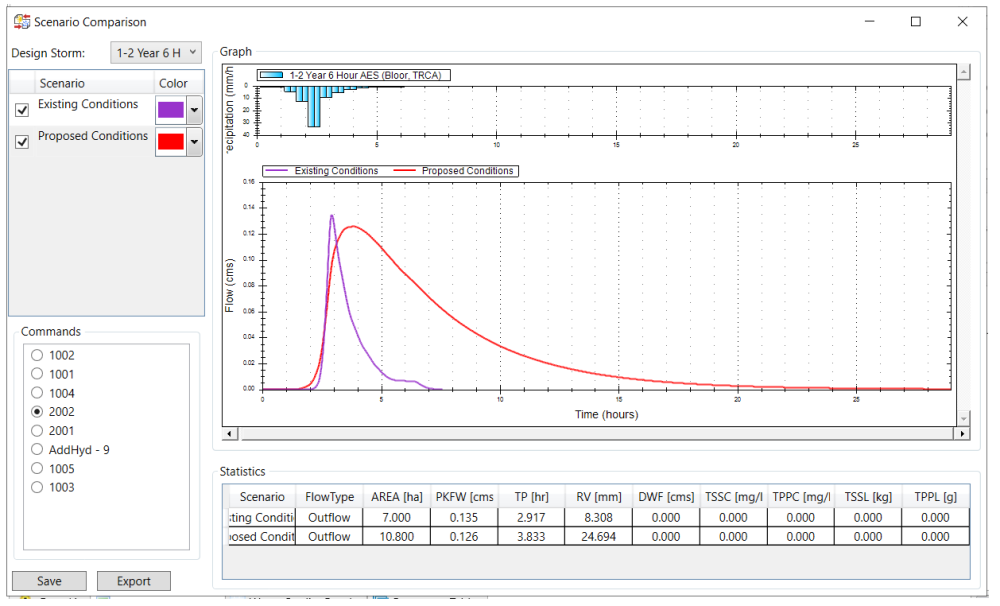Viewport: 1000px width, 606px height.
Task: Minimize the Scenario Comparison window
Action: click(869, 22)
